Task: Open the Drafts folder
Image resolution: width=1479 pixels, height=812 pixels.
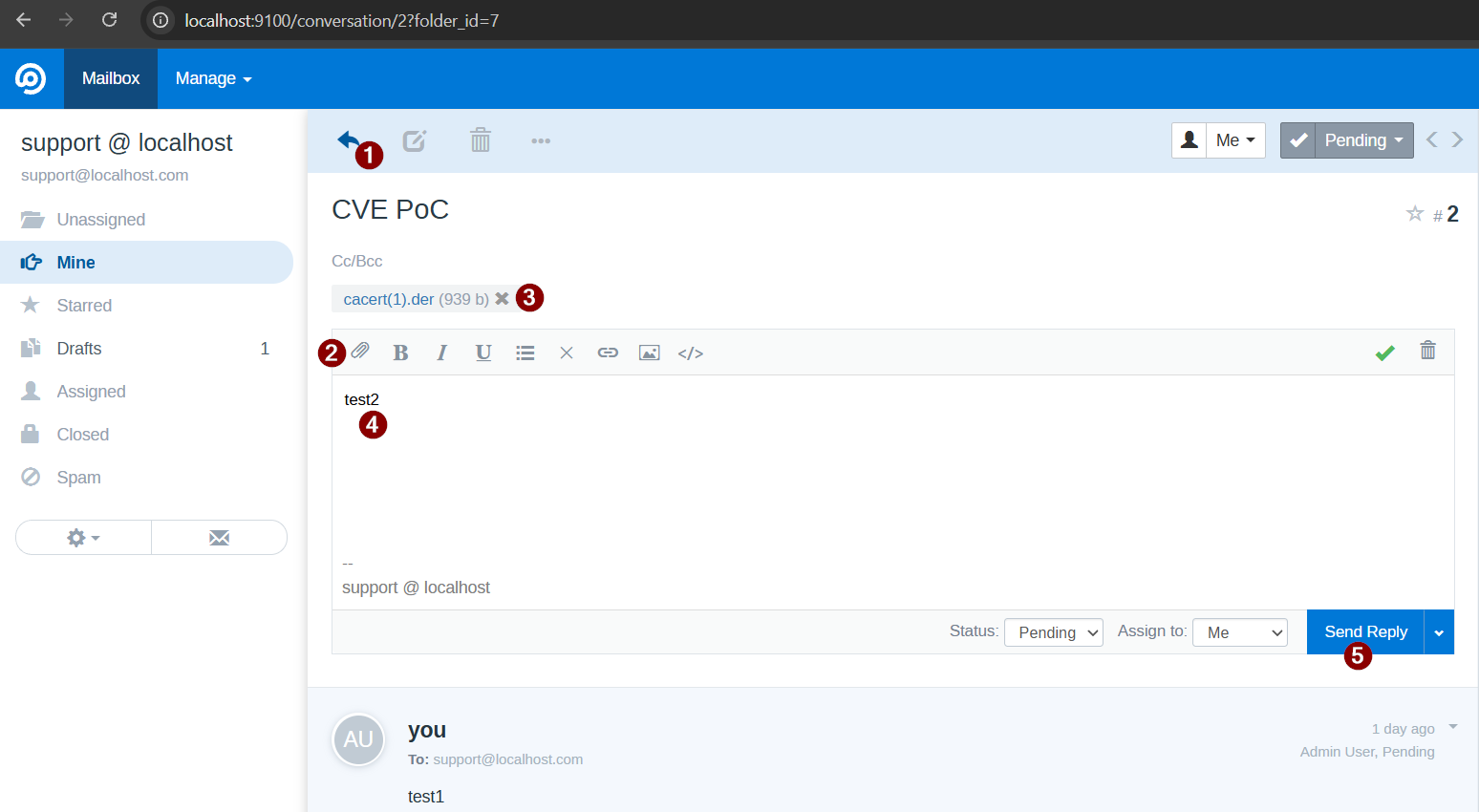Action: click(79, 349)
